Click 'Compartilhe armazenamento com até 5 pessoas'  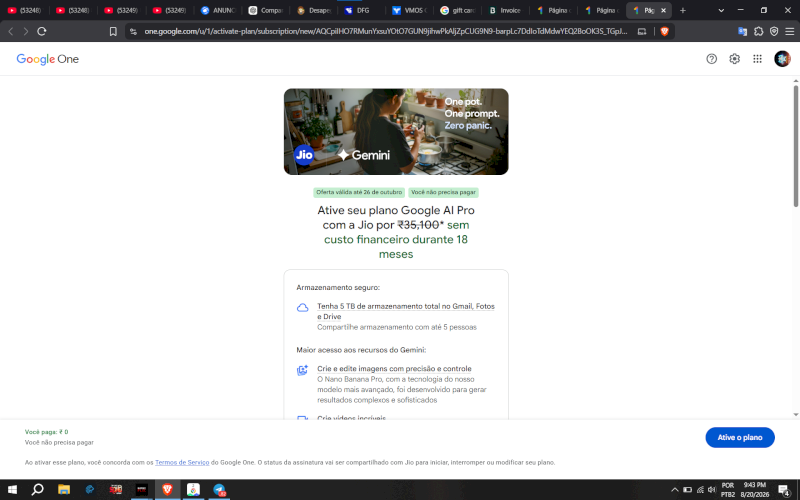pyautogui.click(x=396, y=327)
